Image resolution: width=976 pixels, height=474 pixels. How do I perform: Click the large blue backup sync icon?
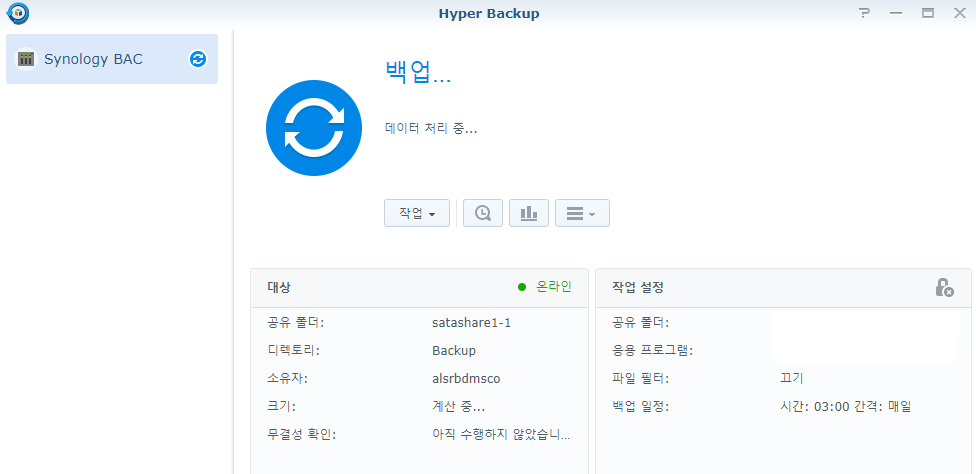coord(314,128)
